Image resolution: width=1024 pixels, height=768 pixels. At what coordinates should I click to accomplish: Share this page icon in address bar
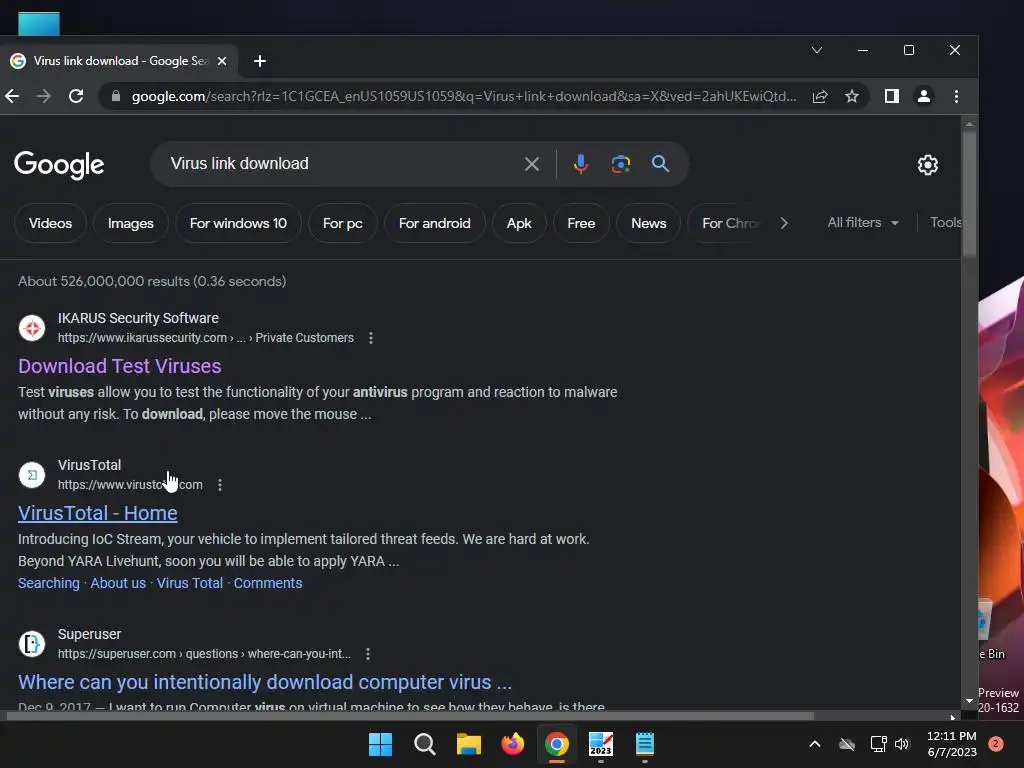(x=820, y=97)
